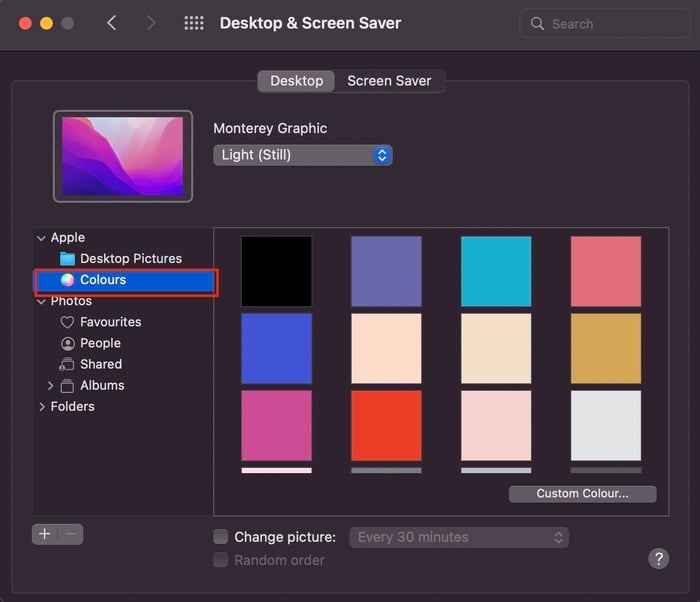The height and width of the screenshot is (602, 700).
Task: Click the Monterey wallpaper preview thumbnail
Action: tap(123, 156)
